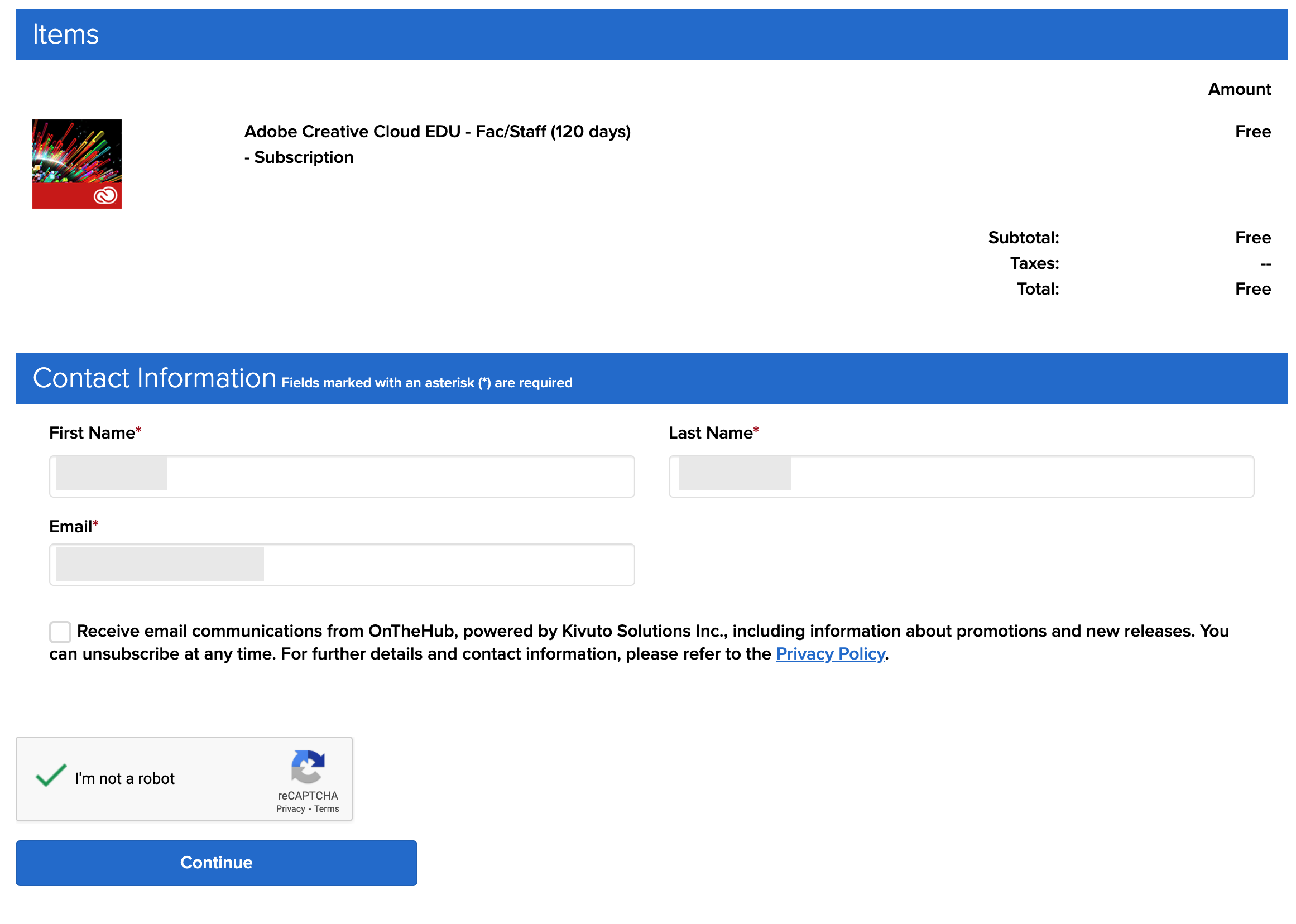Click the Amount column heading

pos(1239,89)
